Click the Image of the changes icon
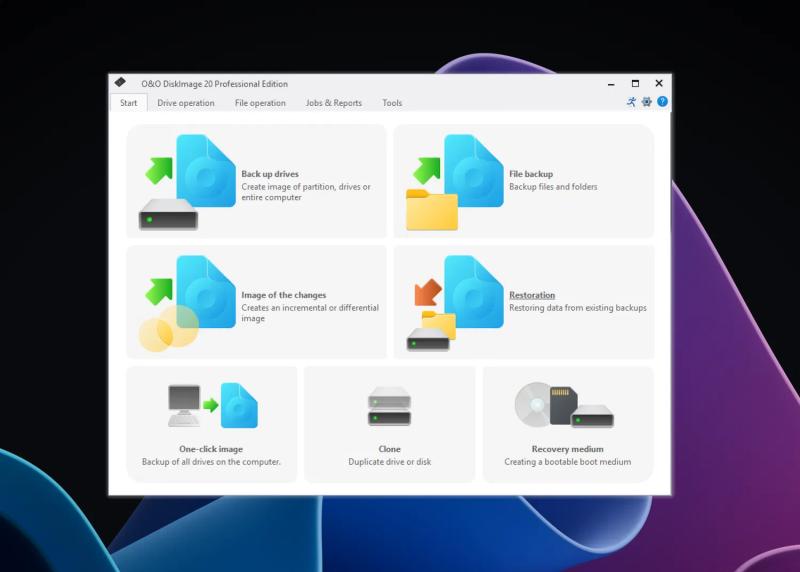Viewport: 800px width, 572px height. point(187,304)
